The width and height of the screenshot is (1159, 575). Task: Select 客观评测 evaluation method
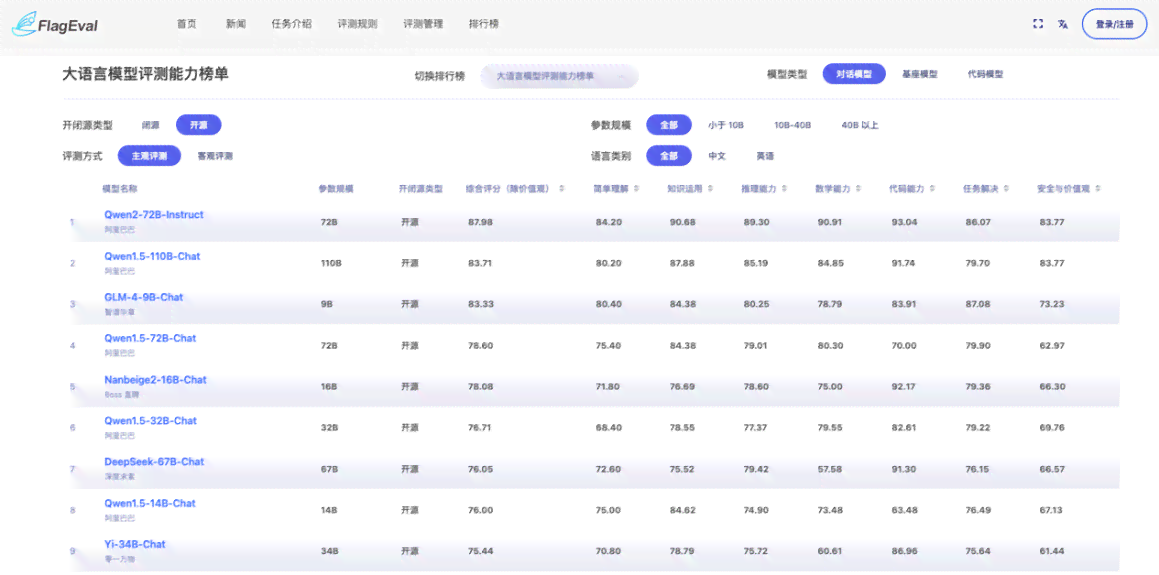[x=215, y=156]
